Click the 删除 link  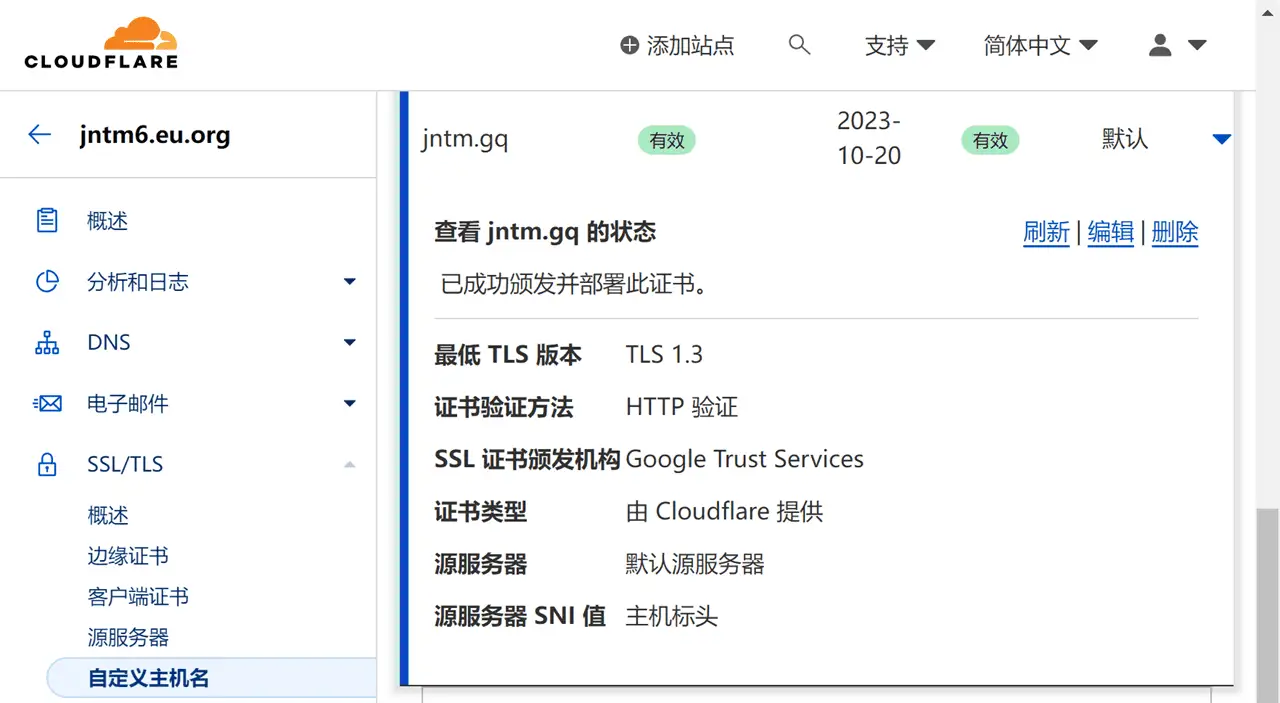1175,233
